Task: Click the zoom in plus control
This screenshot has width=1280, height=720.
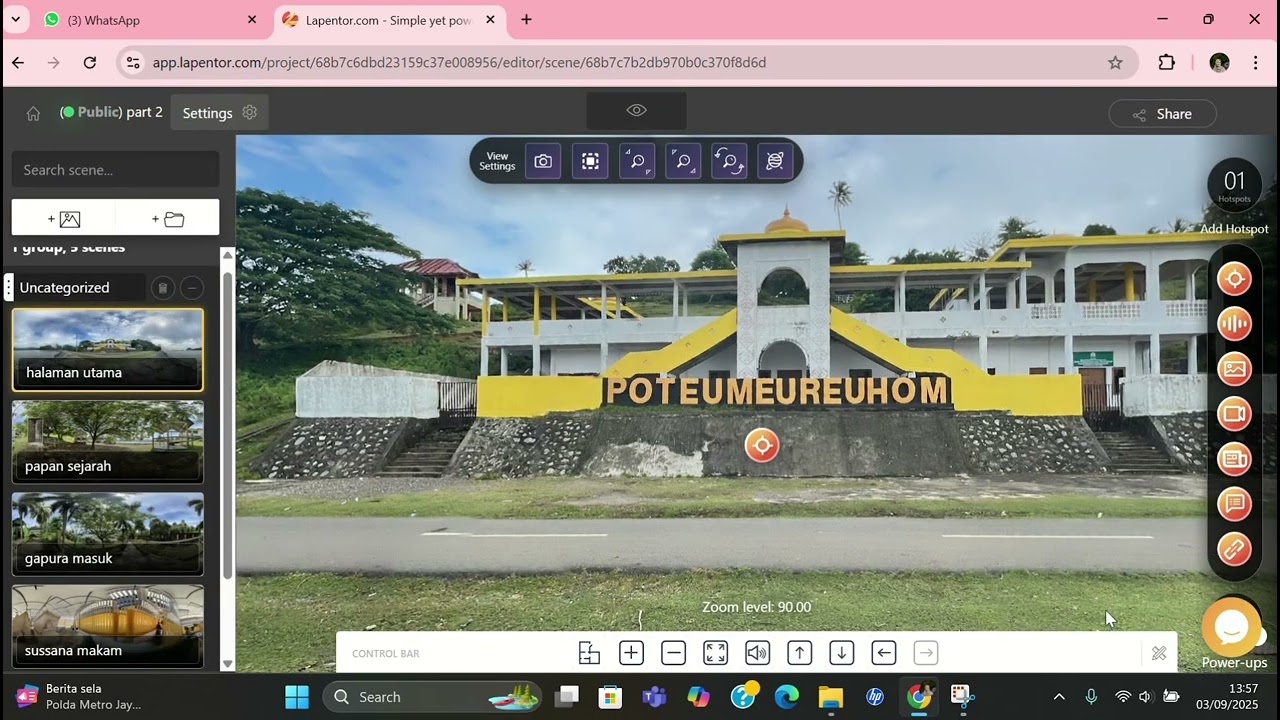Action: 631,653
